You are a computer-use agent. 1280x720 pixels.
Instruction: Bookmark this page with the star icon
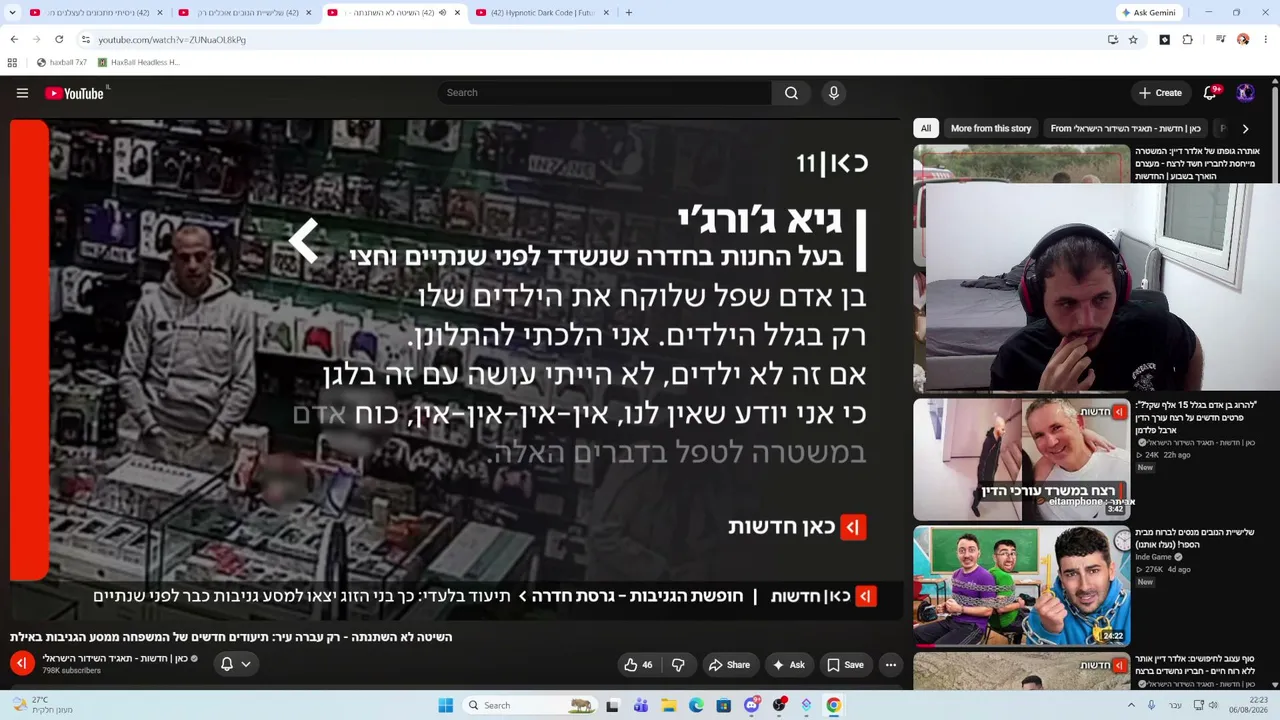coord(1133,40)
